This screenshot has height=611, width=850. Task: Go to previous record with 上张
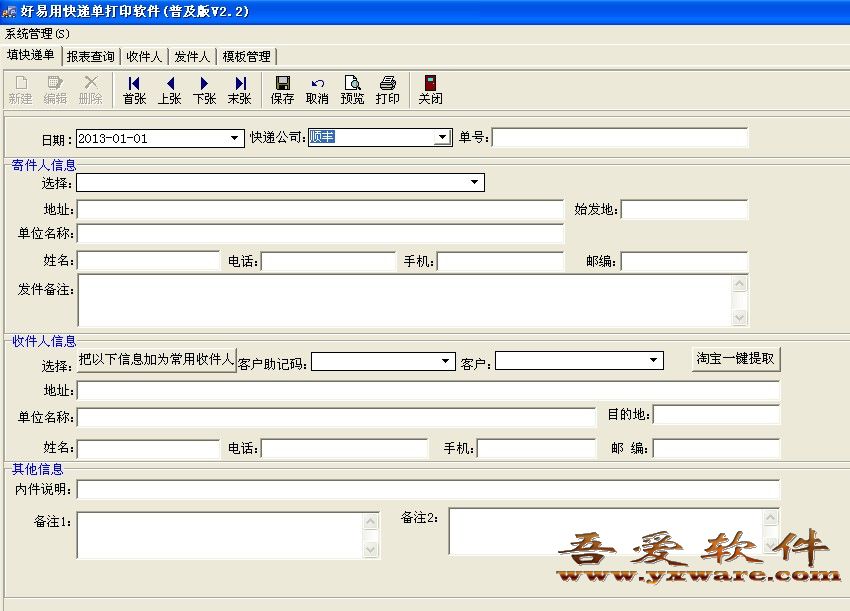(x=170, y=89)
